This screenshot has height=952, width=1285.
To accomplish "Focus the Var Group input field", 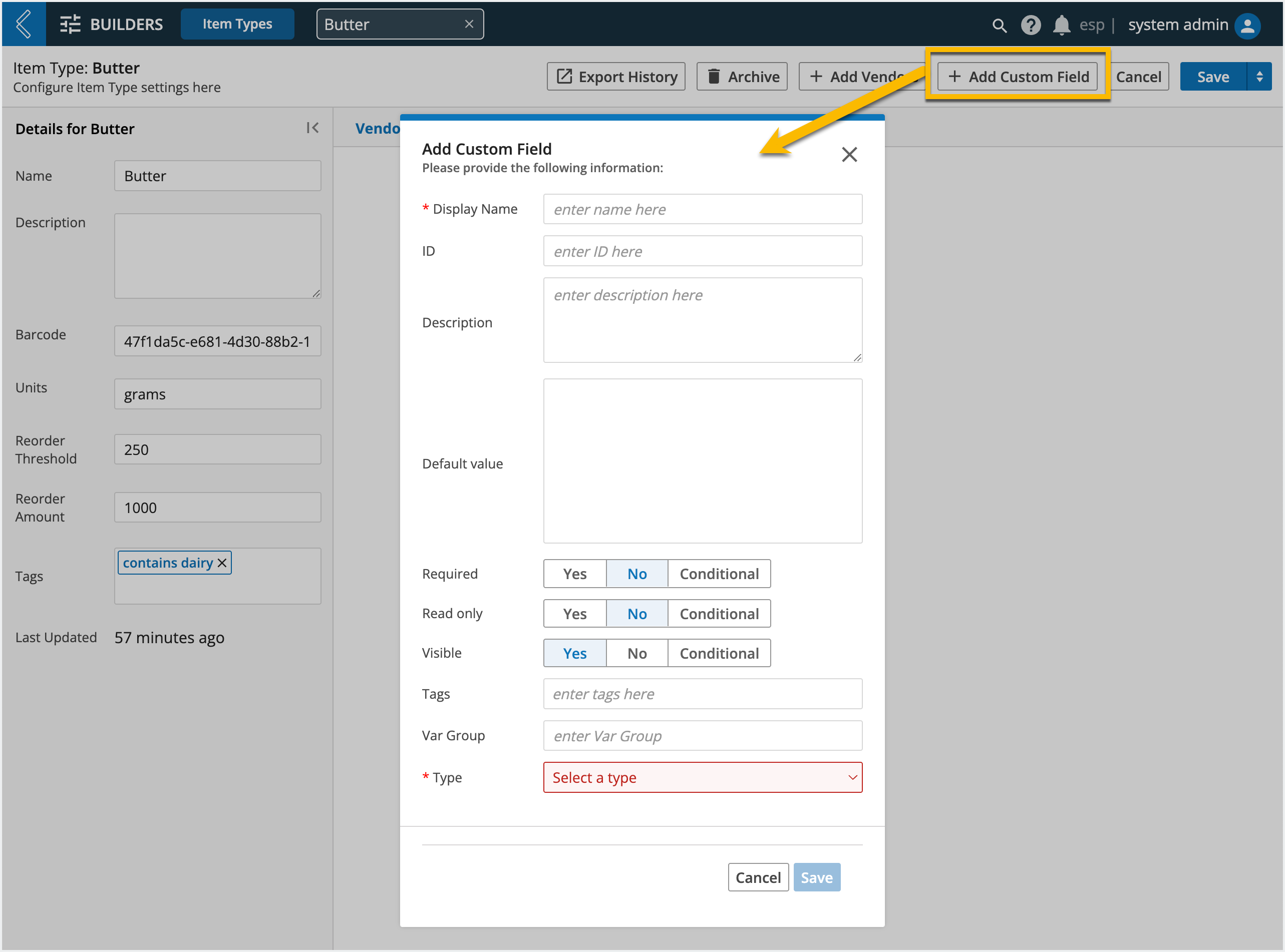I will tap(702, 736).
